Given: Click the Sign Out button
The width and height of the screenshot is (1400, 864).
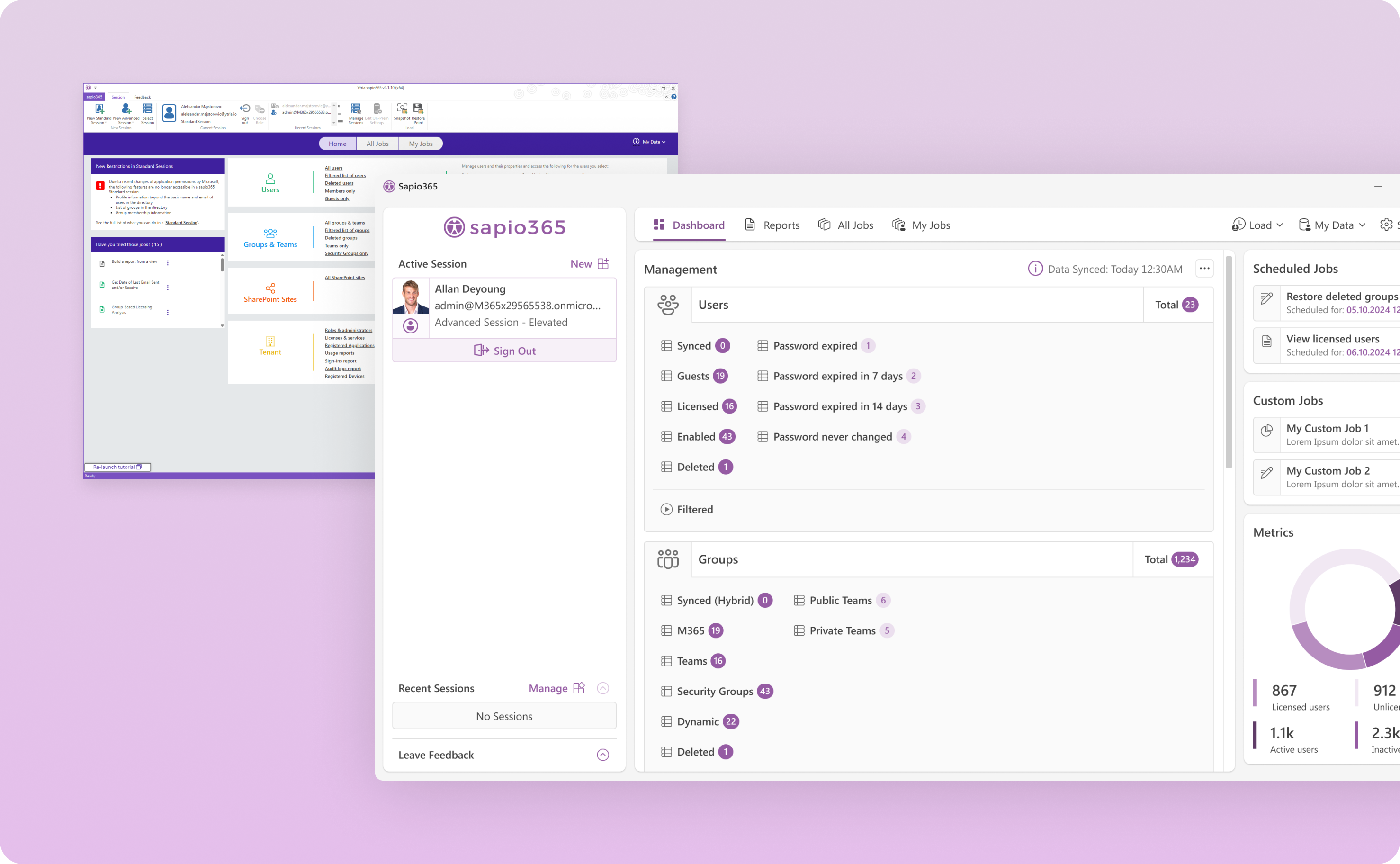Looking at the screenshot, I should click(x=504, y=351).
